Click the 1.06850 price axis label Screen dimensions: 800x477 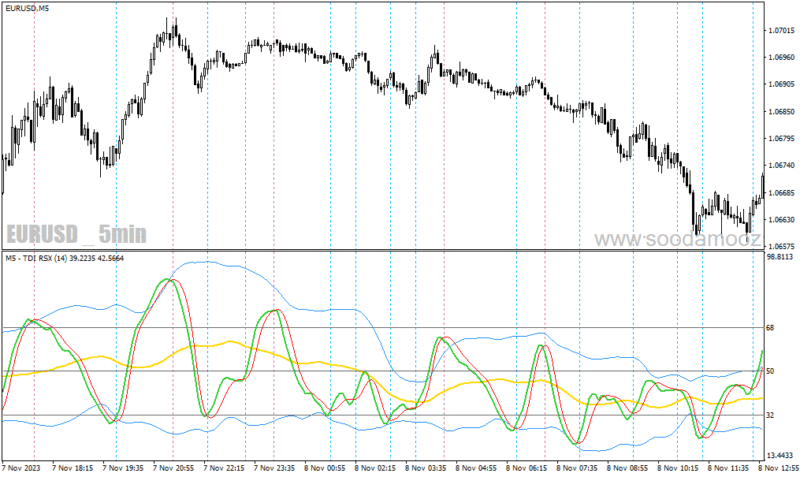click(x=781, y=111)
